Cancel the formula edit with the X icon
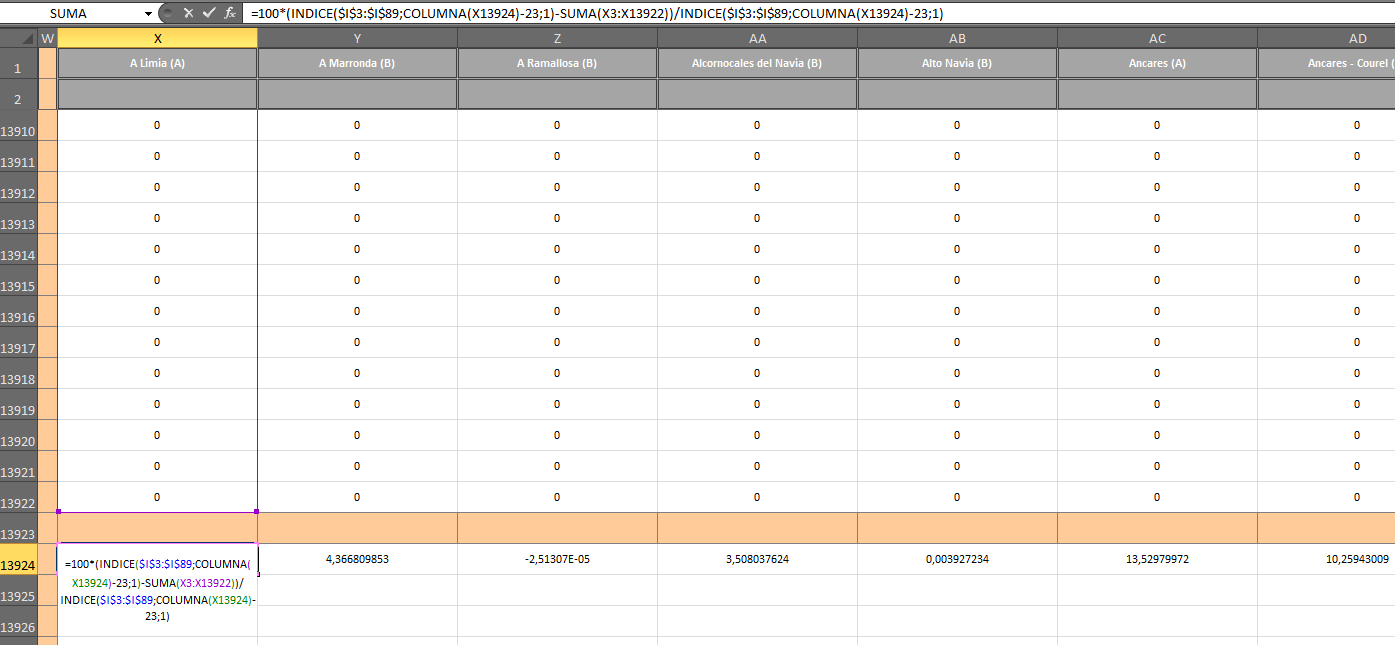Viewport: 1395px width, 645px height. click(188, 13)
